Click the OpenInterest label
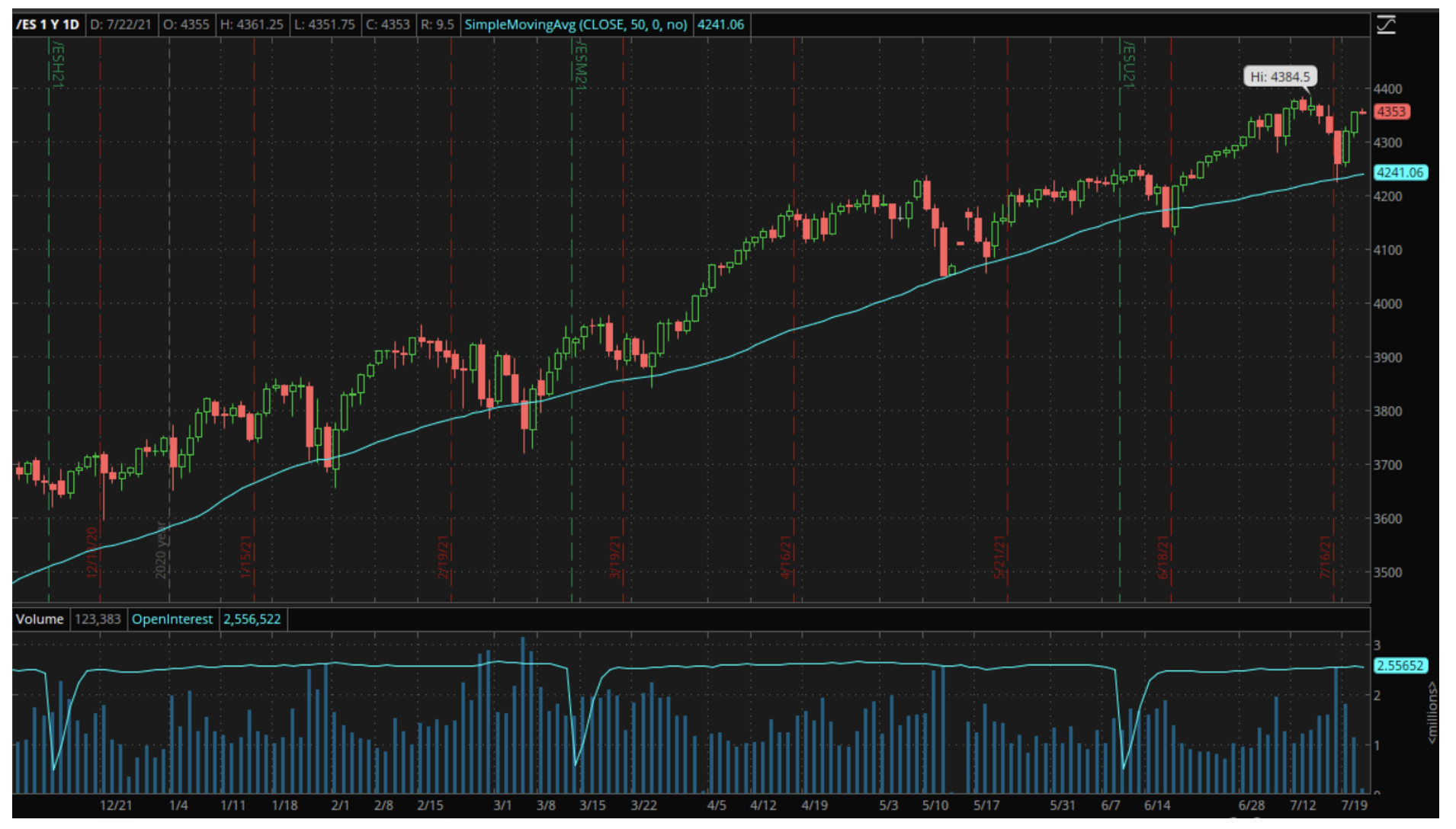Screen dimensions: 1456x829 (x=172, y=619)
